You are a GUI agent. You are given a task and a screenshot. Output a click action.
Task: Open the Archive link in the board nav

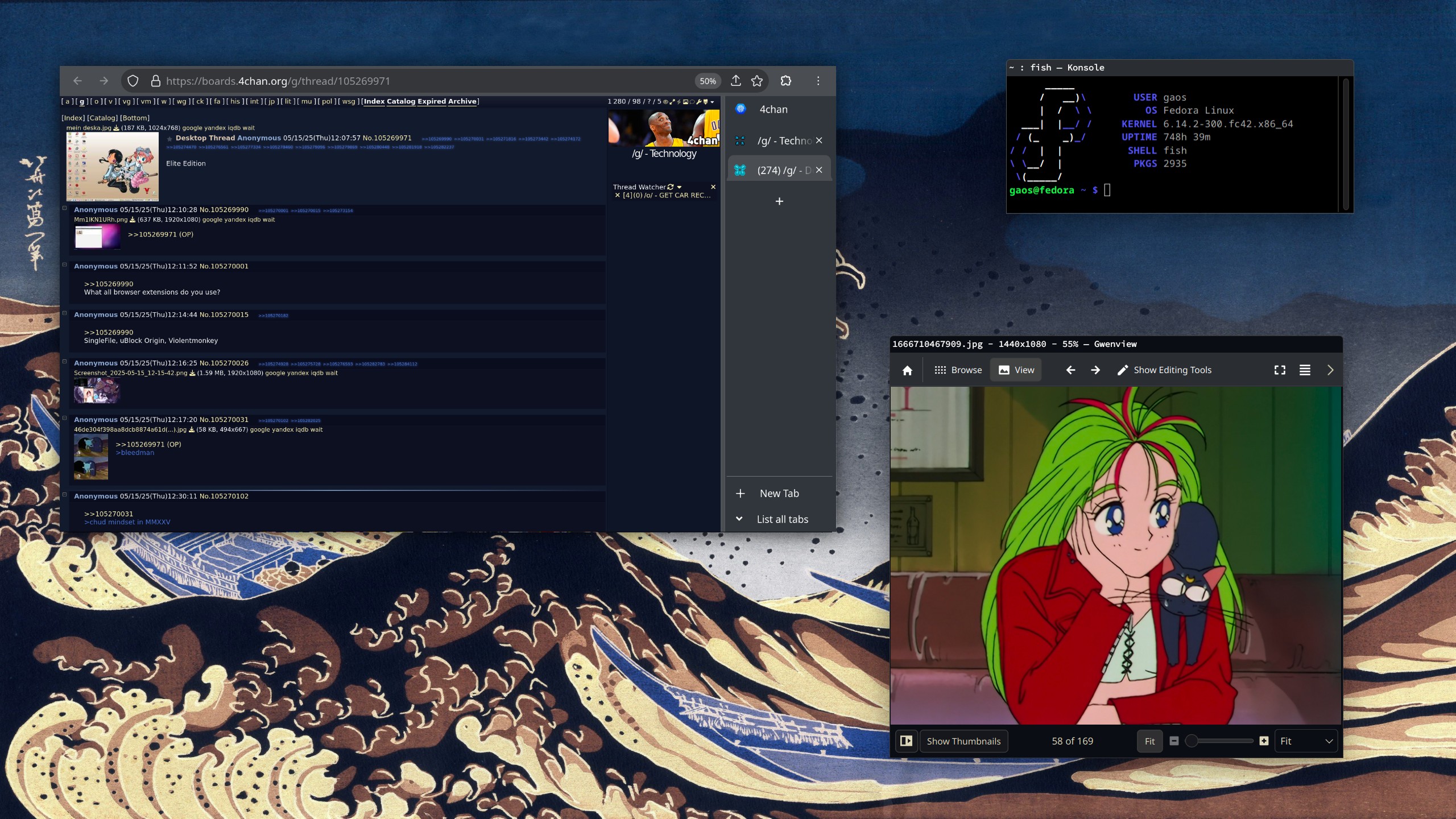point(462,101)
